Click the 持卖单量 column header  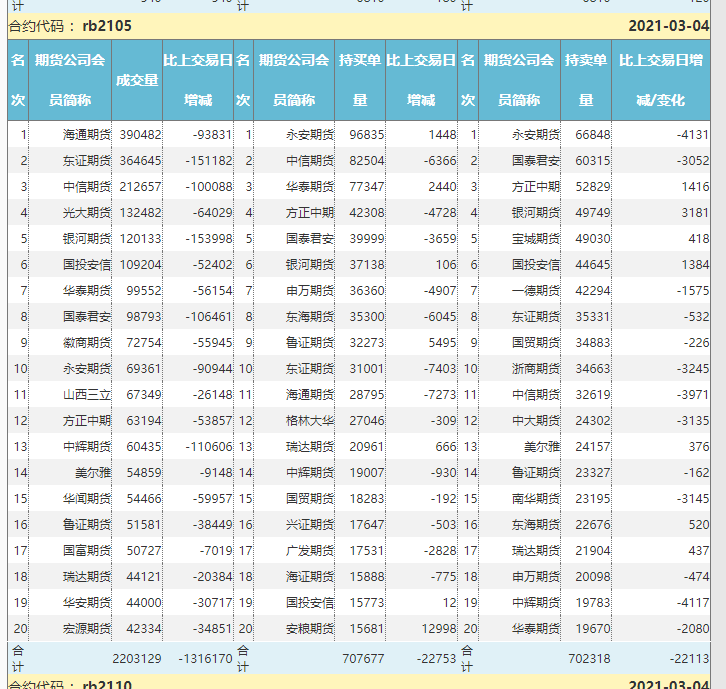click(586, 80)
